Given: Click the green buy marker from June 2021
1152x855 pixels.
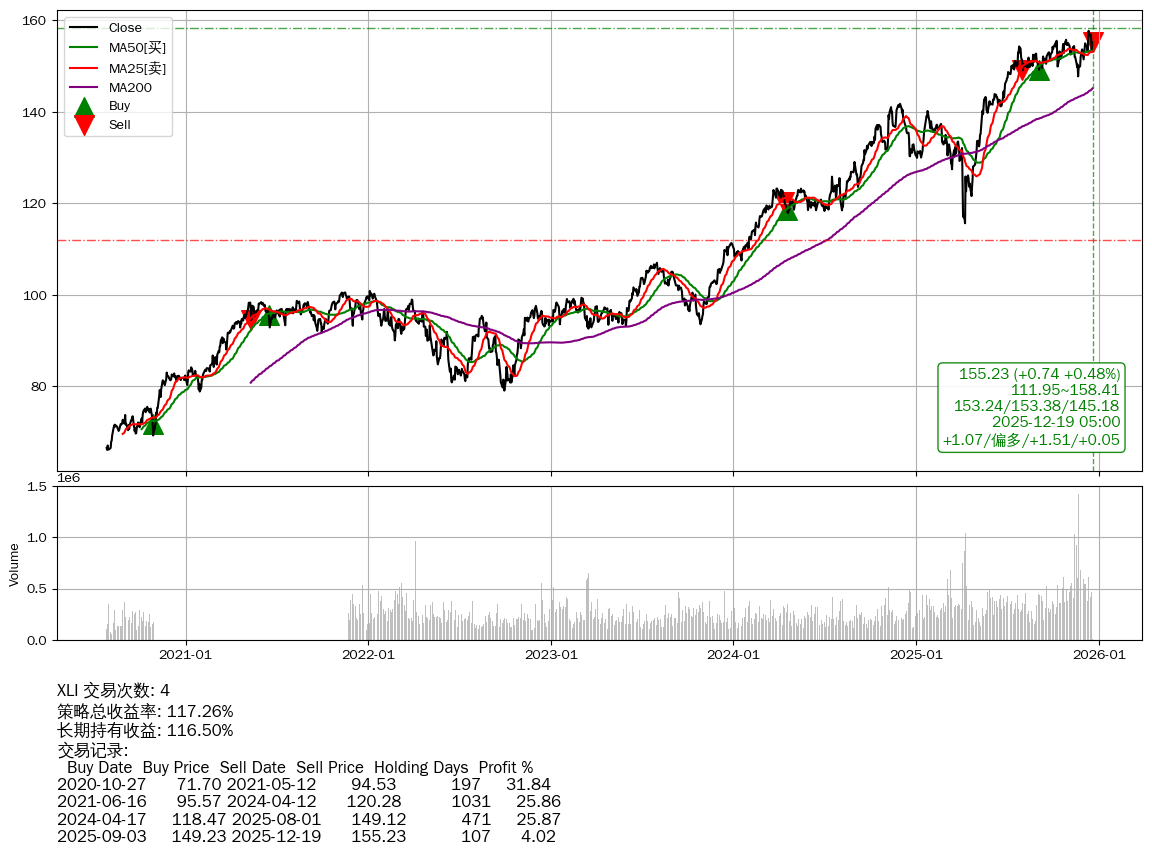Looking at the screenshot, I should (x=269, y=316).
